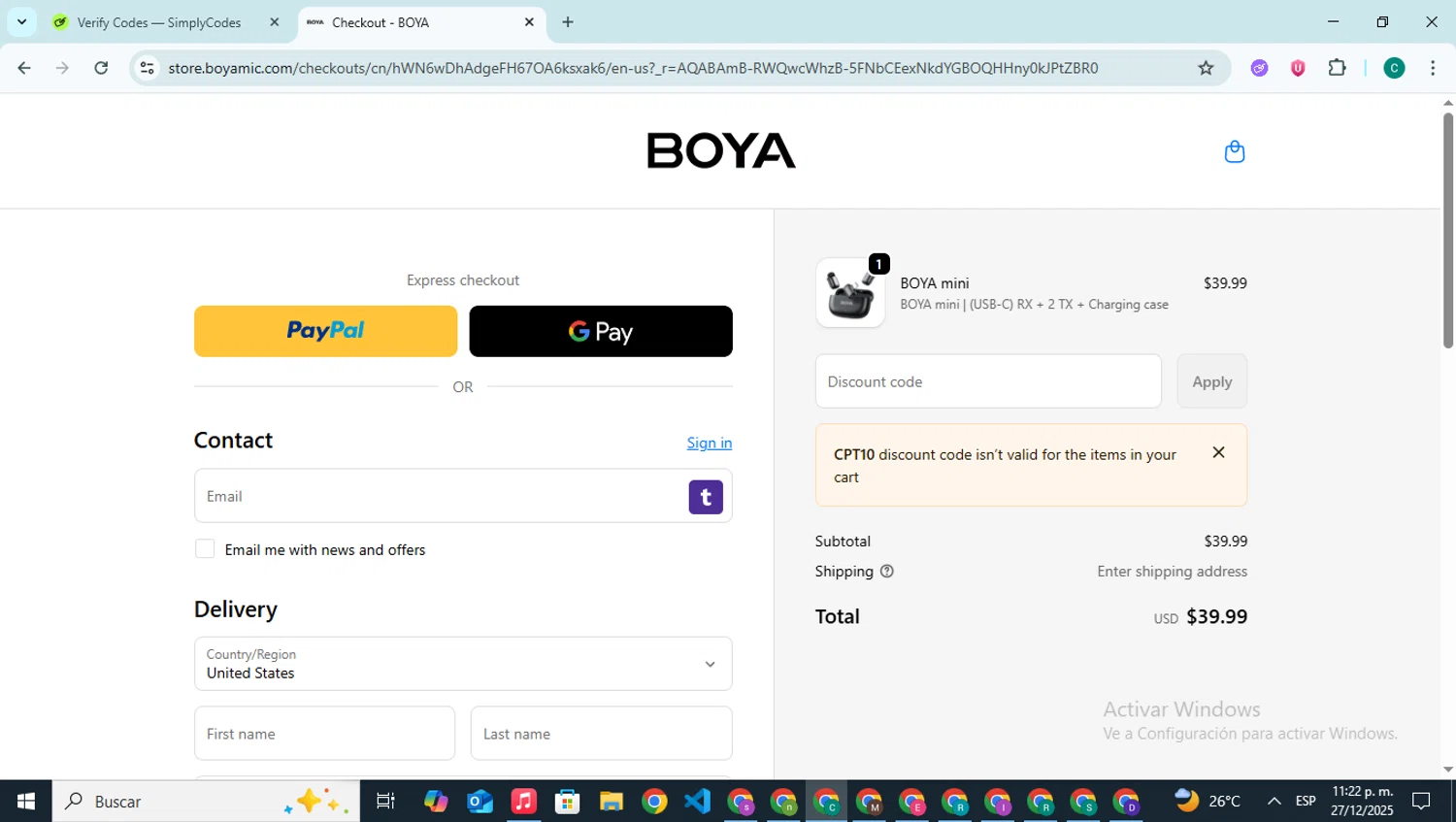1456x822 pixels.
Task: Open the shopping bag cart icon
Action: 1234,151
